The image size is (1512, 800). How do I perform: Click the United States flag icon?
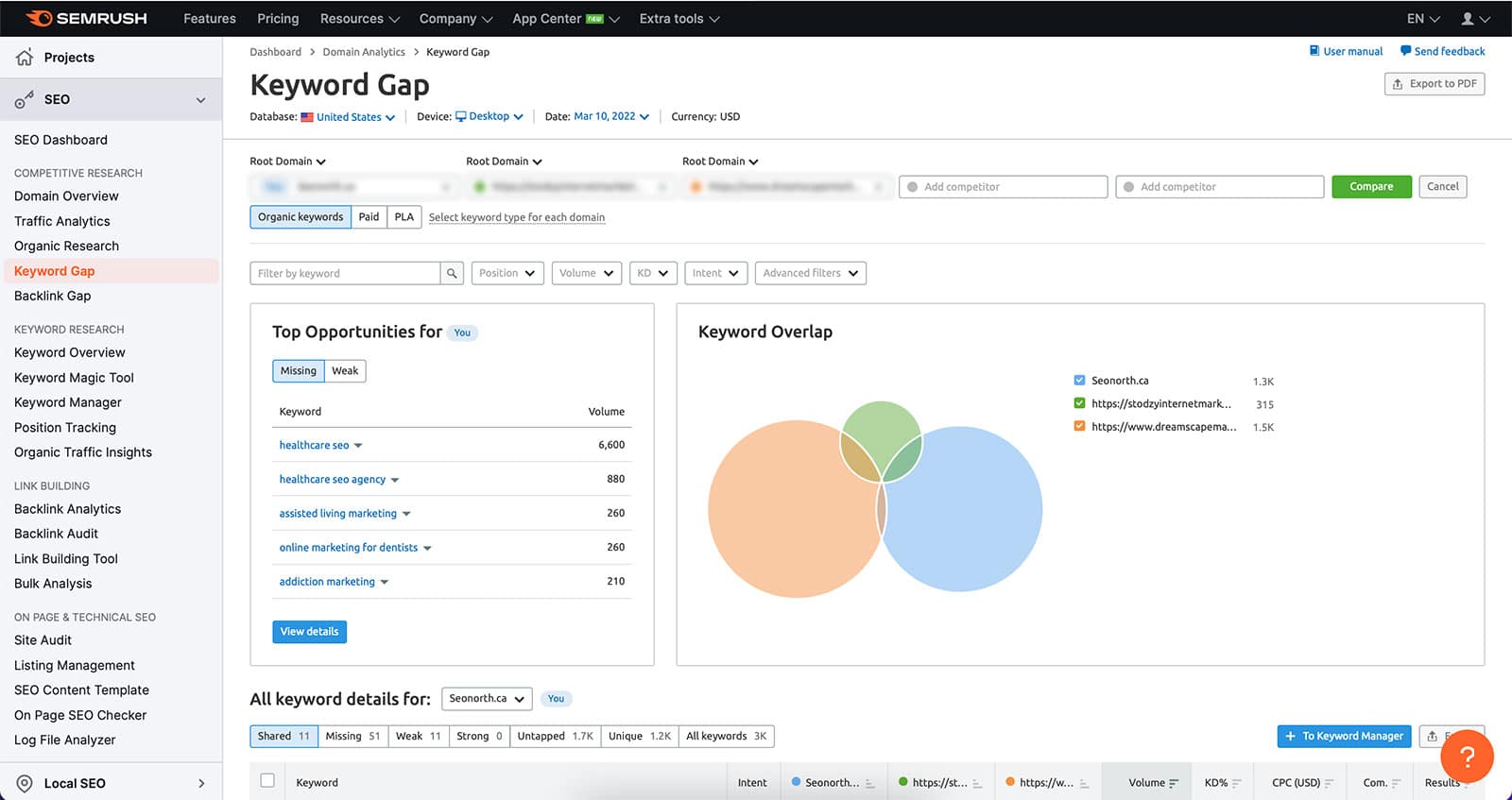point(307,117)
